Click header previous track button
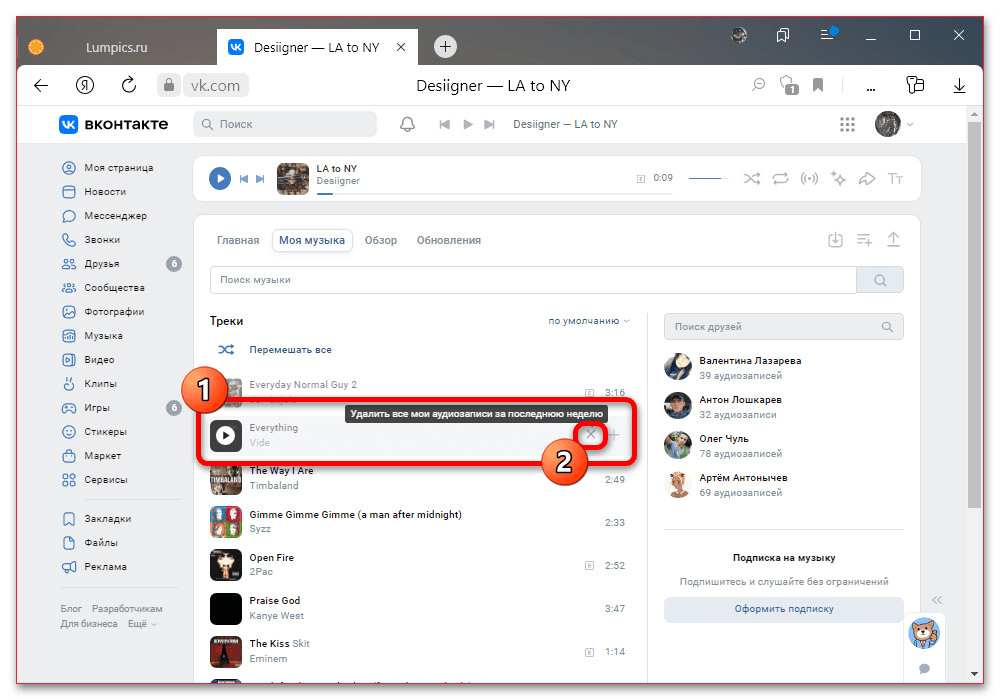The width and height of the screenshot is (1000, 700). (x=445, y=124)
